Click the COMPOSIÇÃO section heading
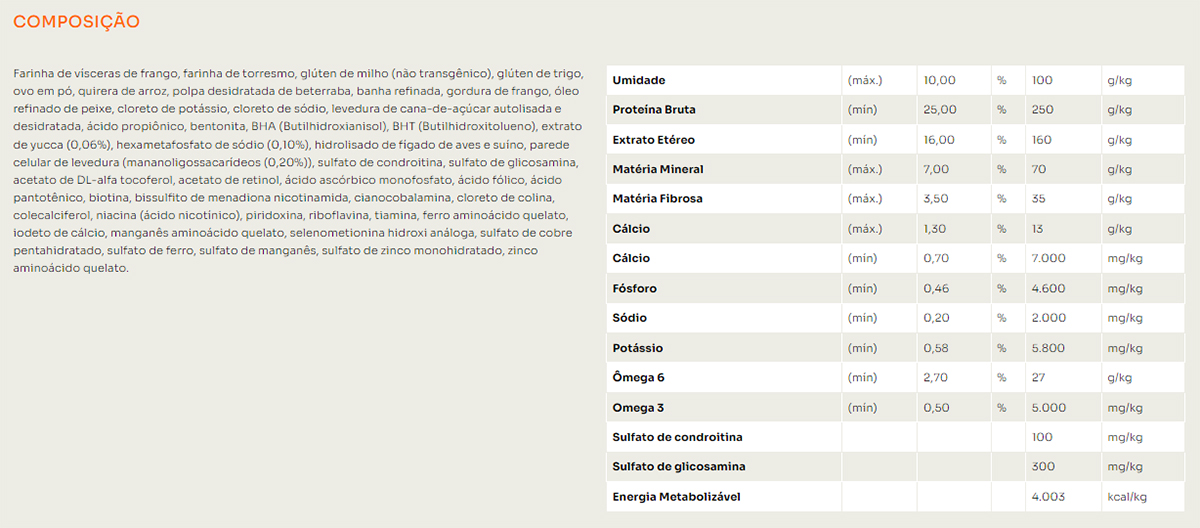This screenshot has width=1200, height=528. [76, 21]
